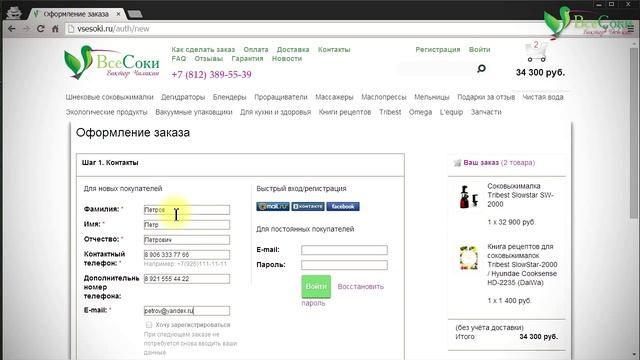Click the returning-customer E-mail field
This screenshot has width=640, height=360.
344,250
